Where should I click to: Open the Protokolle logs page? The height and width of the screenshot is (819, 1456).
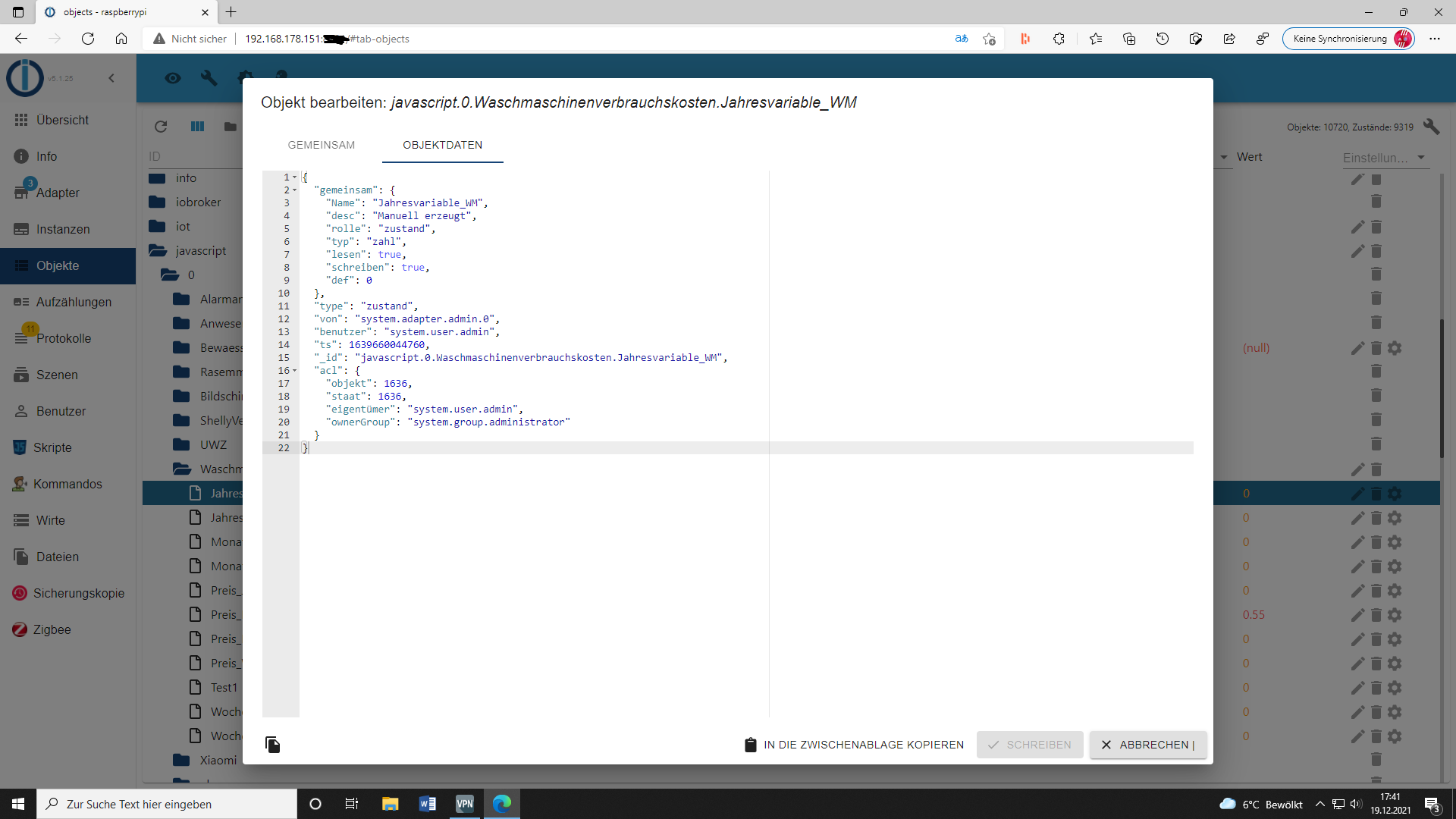tap(63, 338)
